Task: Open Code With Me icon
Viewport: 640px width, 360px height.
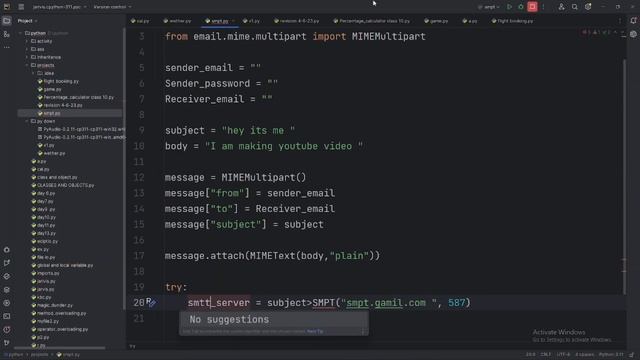Action: coord(562,7)
